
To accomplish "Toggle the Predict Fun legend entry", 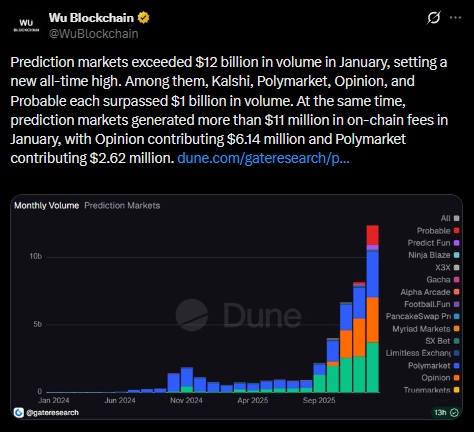I will pyautogui.click(x=433, y=243).
